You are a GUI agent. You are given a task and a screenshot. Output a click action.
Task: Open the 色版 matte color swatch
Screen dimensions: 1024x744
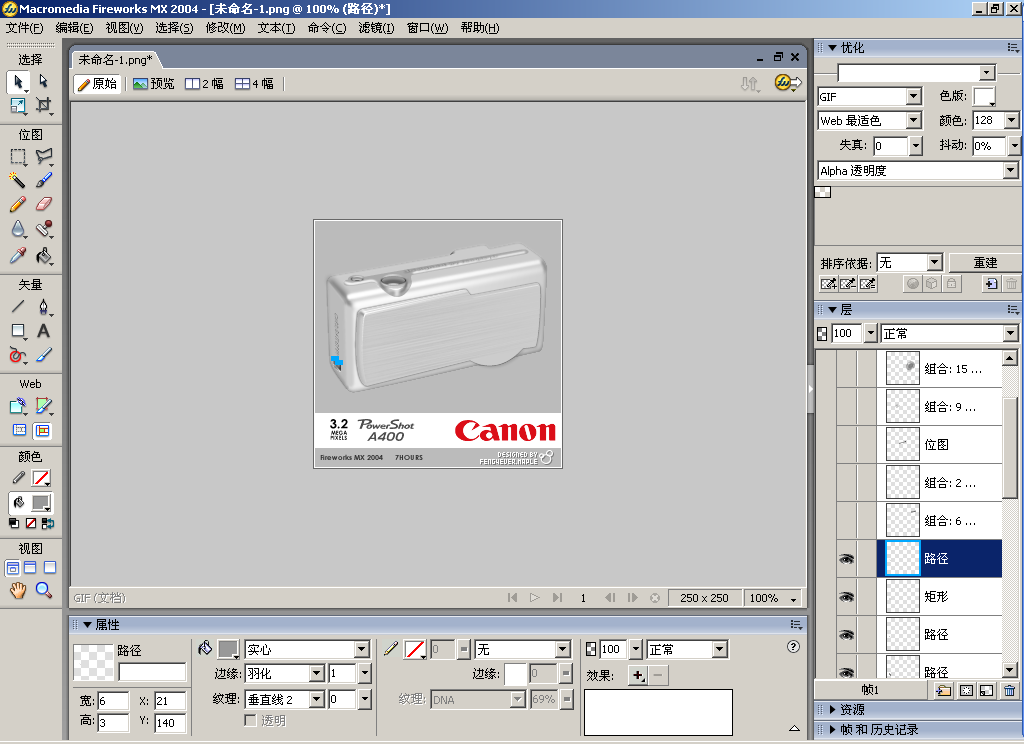[984, 97]
